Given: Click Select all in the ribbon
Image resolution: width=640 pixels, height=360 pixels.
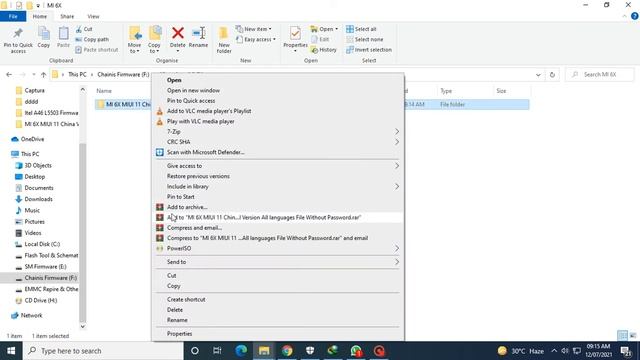Looking at the screenshot, I should [361, 29].
